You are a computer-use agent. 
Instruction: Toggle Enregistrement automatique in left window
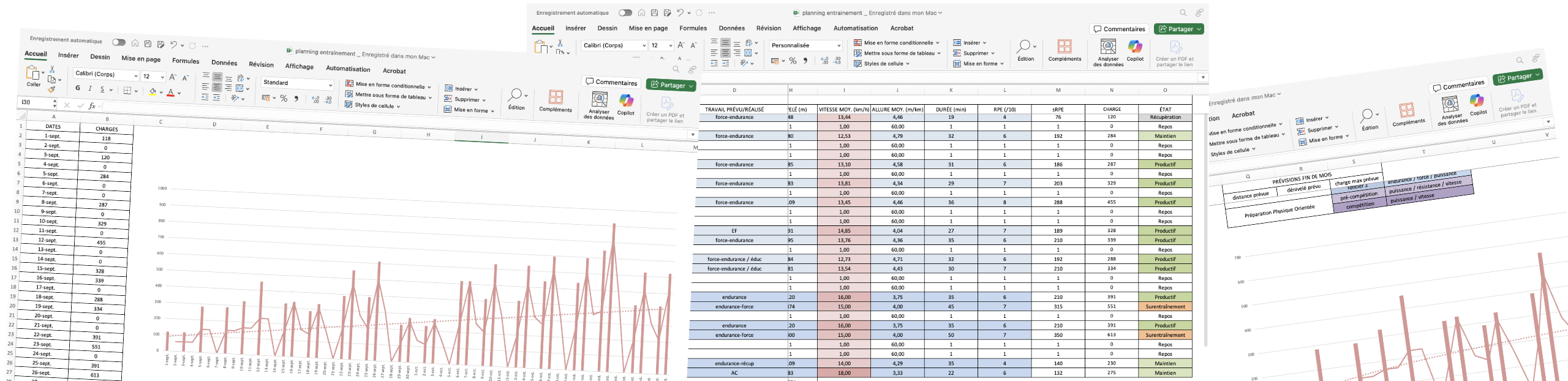click(x=119, y=42)
